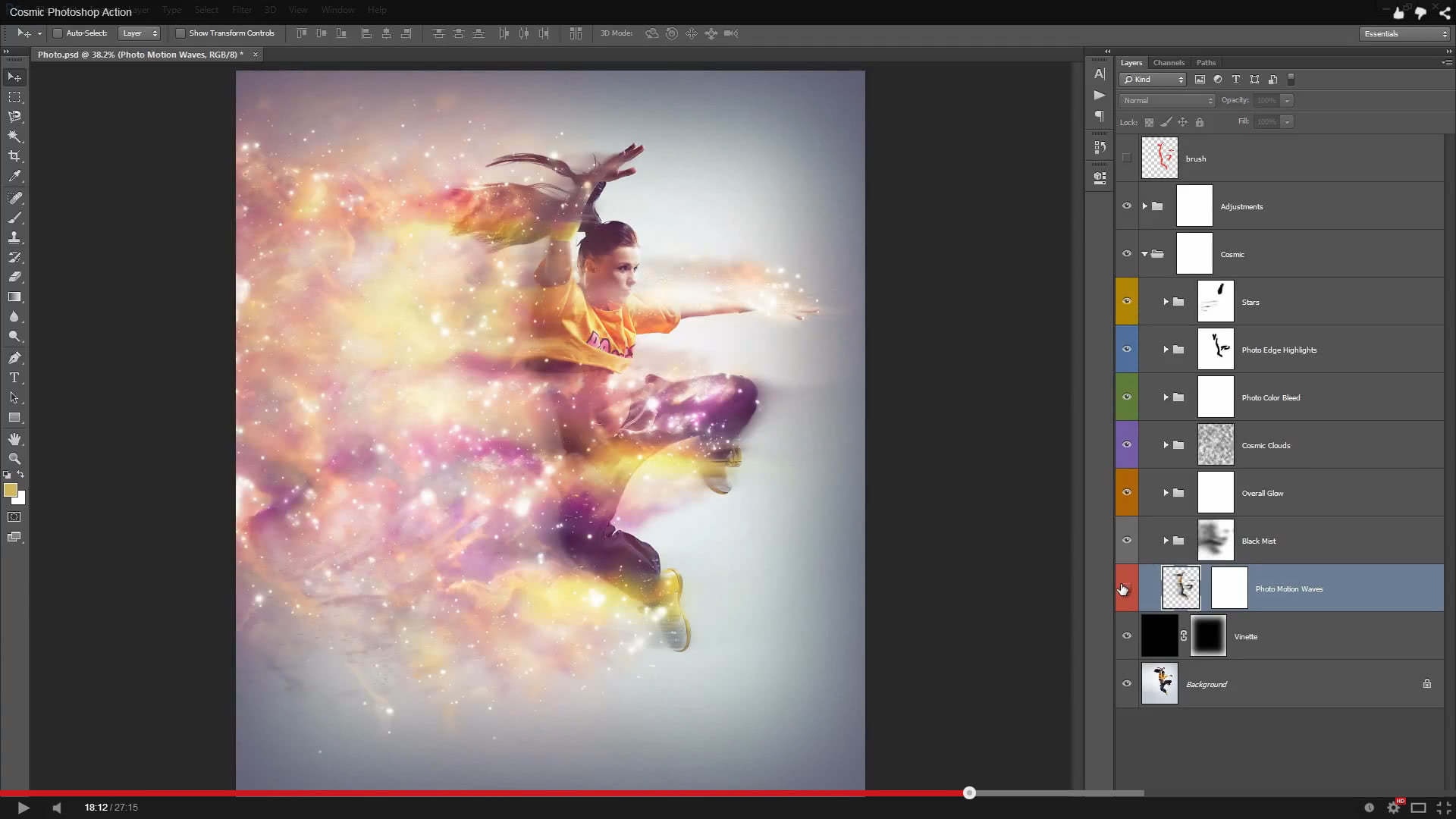Viewport: 1456px width, 819px height.
Task: Collapse the Cosmic group
Action: [x=1146, y=253]
